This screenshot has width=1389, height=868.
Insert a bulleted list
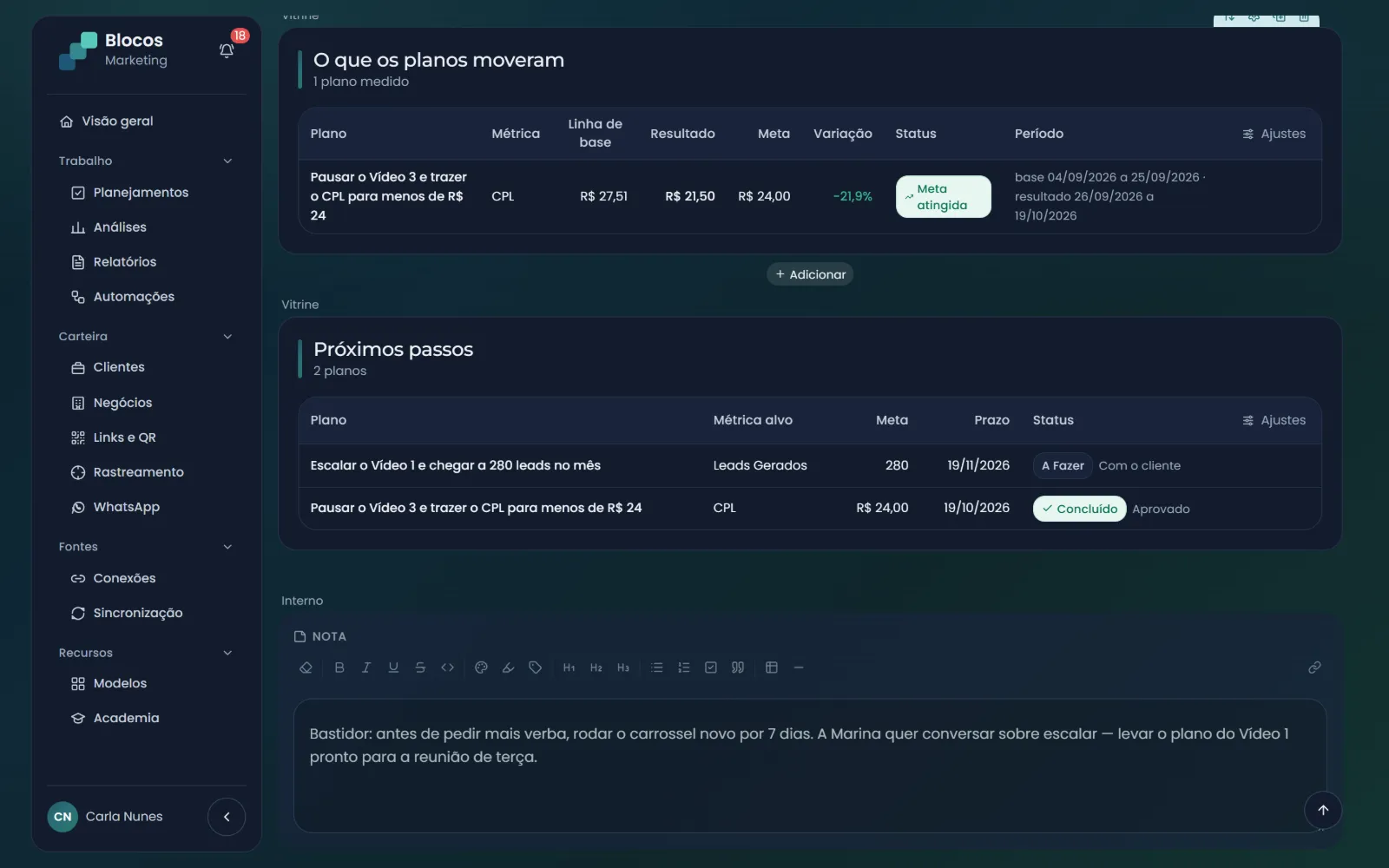pyautogui.click(x=656, y=667)
